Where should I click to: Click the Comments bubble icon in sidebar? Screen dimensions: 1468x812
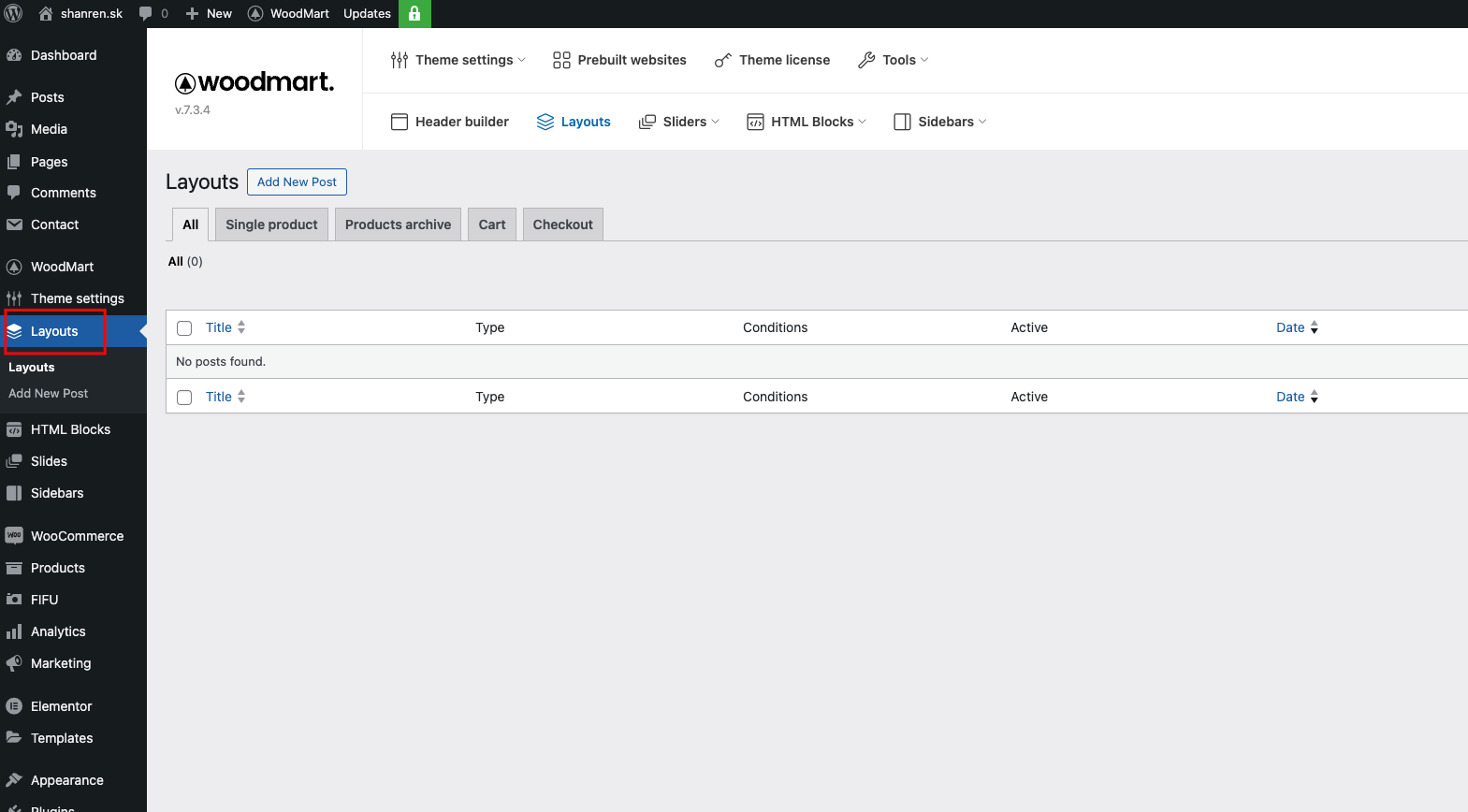(x=14, y=193)
